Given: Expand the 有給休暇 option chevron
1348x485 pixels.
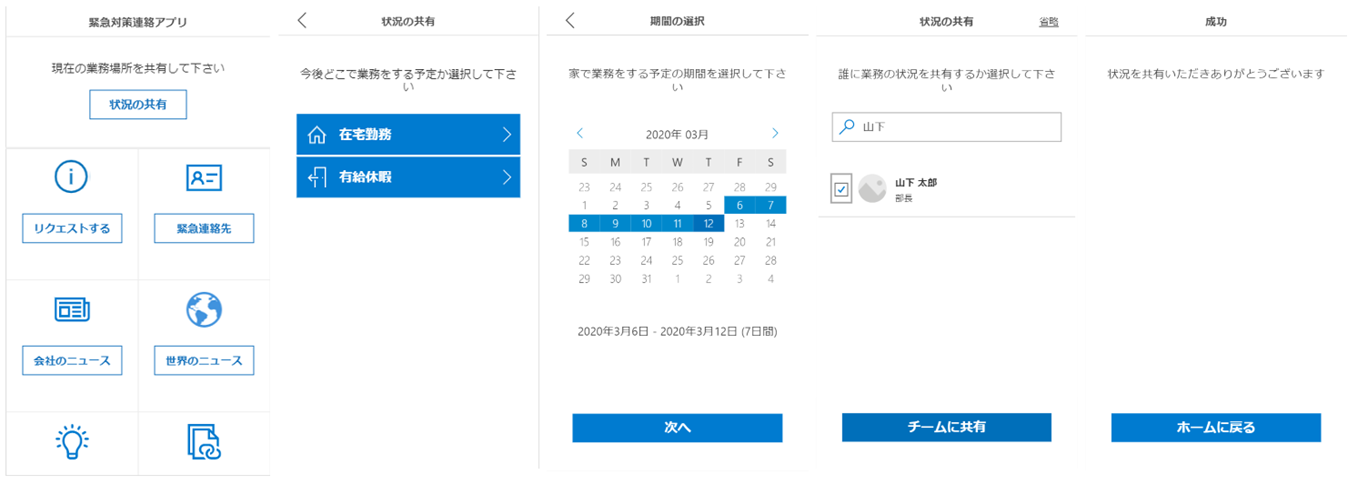Looking at the screenshot, I should pos(507,177).
